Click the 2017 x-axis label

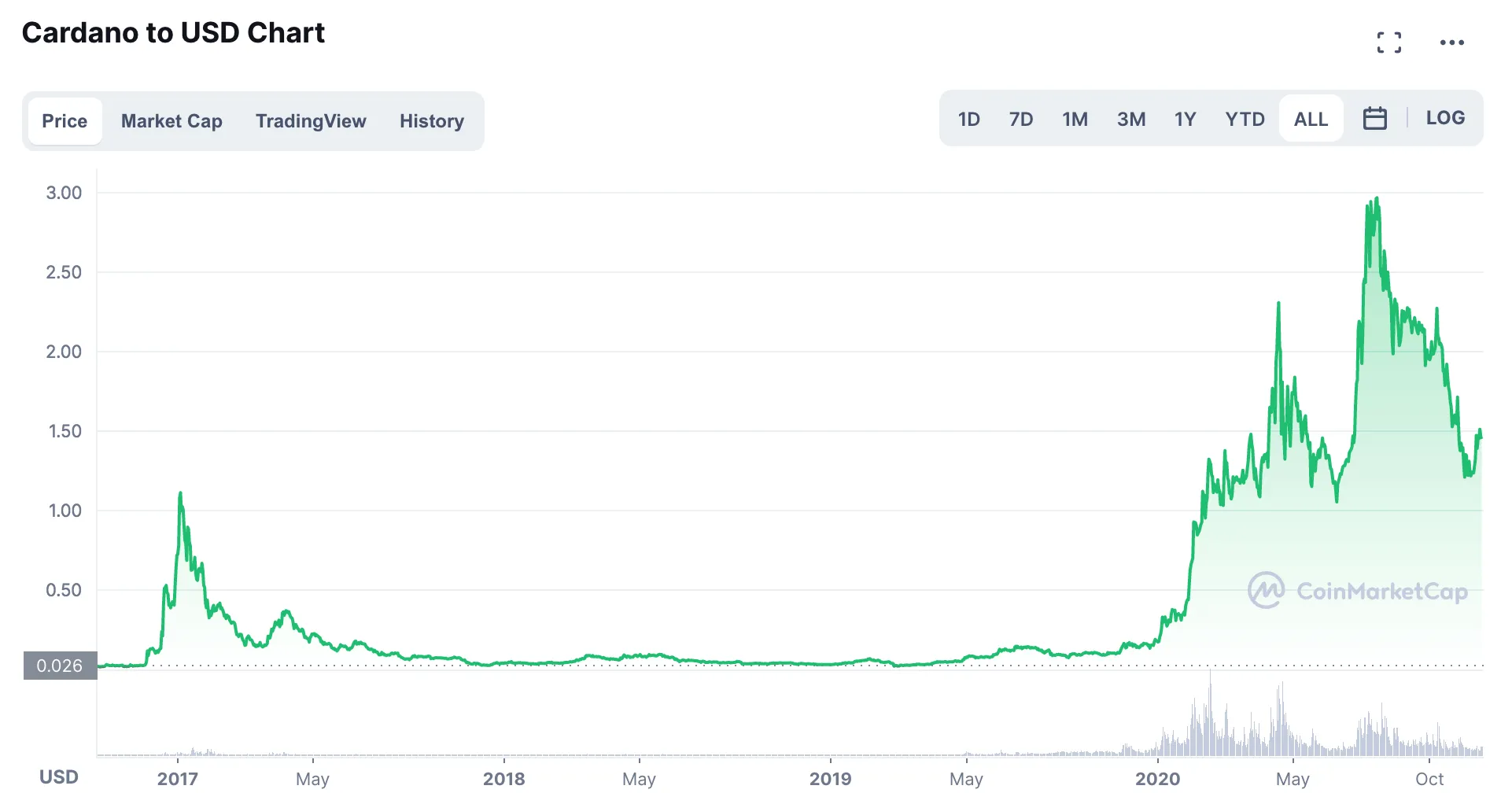pos(178,779)
